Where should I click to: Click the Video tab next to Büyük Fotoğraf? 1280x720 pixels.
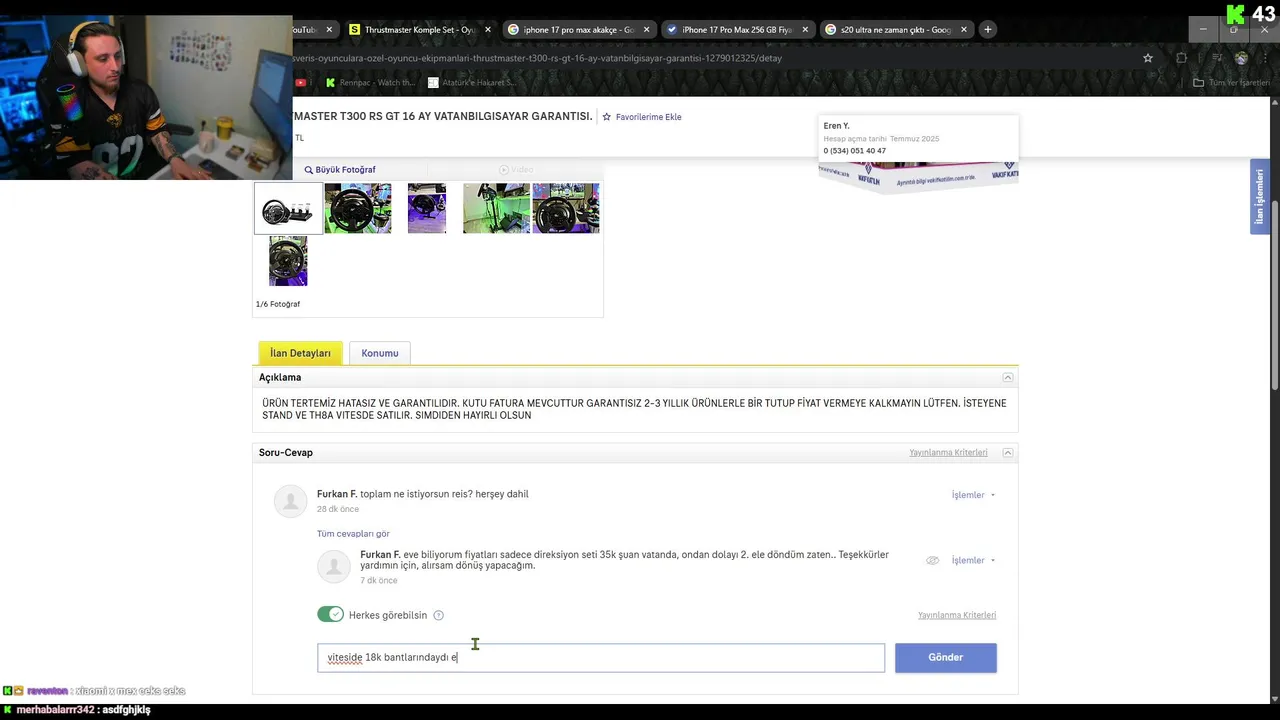tap(517, 170)
